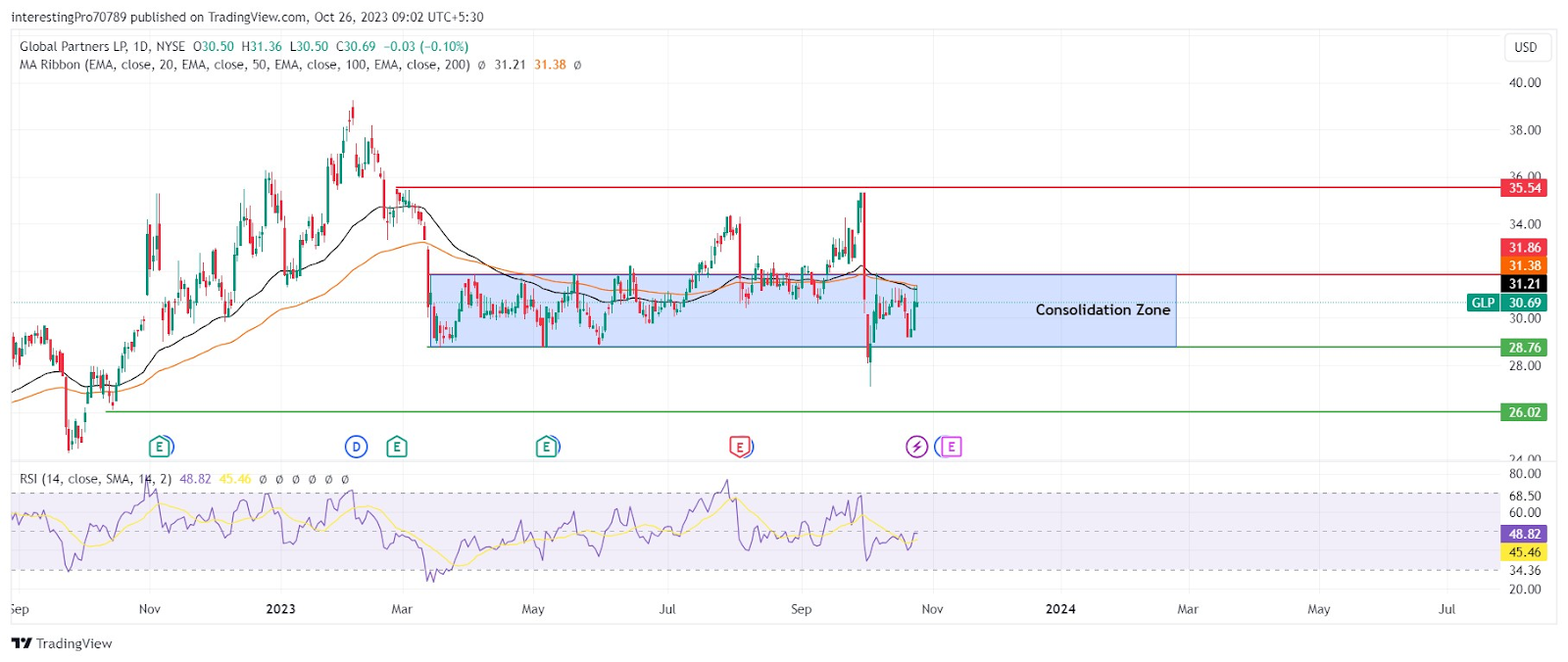The image size is (1568, 662).
Task: Click the MA Ribbon indicator legend
Action: pos(245,65)
